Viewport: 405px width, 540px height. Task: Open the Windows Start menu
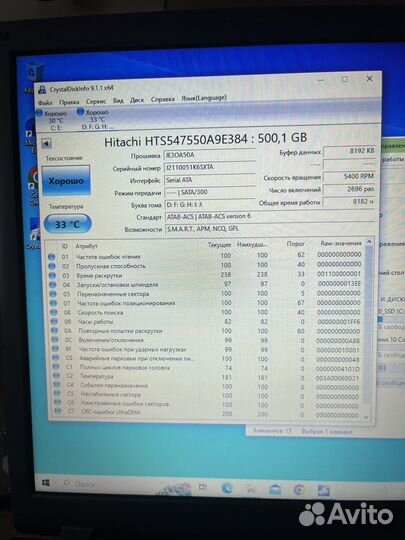tap(45, 483)
